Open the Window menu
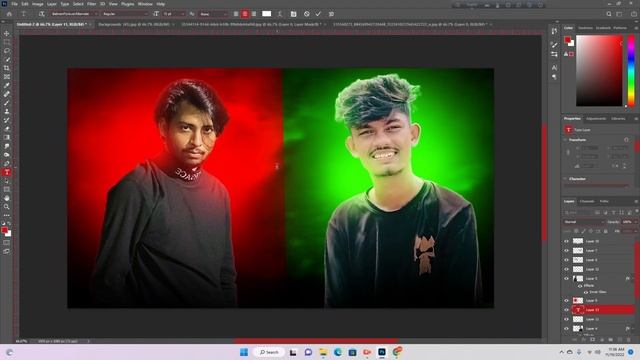This screenshot has width=640, height=360. 145,4
